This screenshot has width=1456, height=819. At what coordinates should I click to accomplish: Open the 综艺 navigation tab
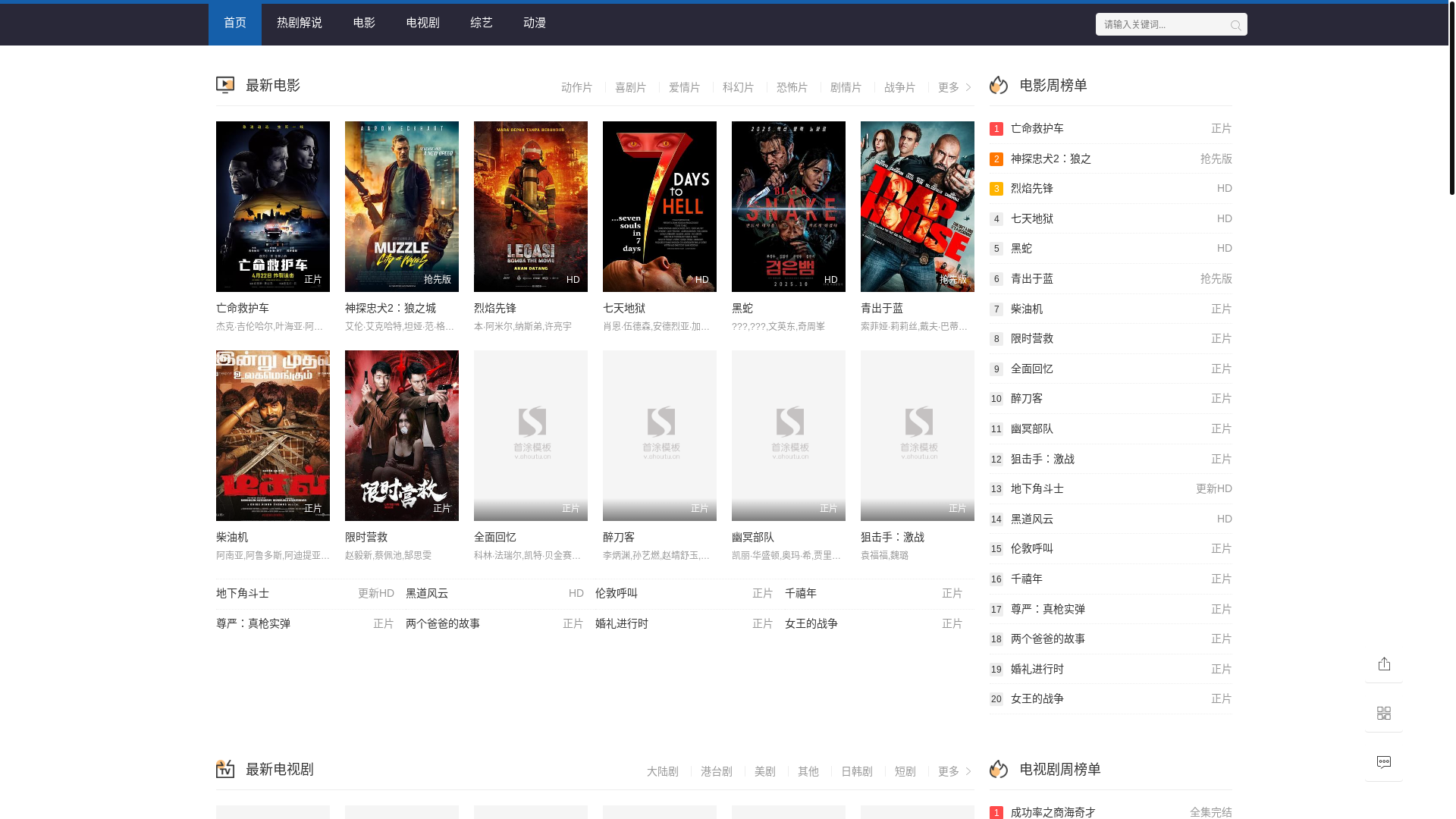click(482, 23)
